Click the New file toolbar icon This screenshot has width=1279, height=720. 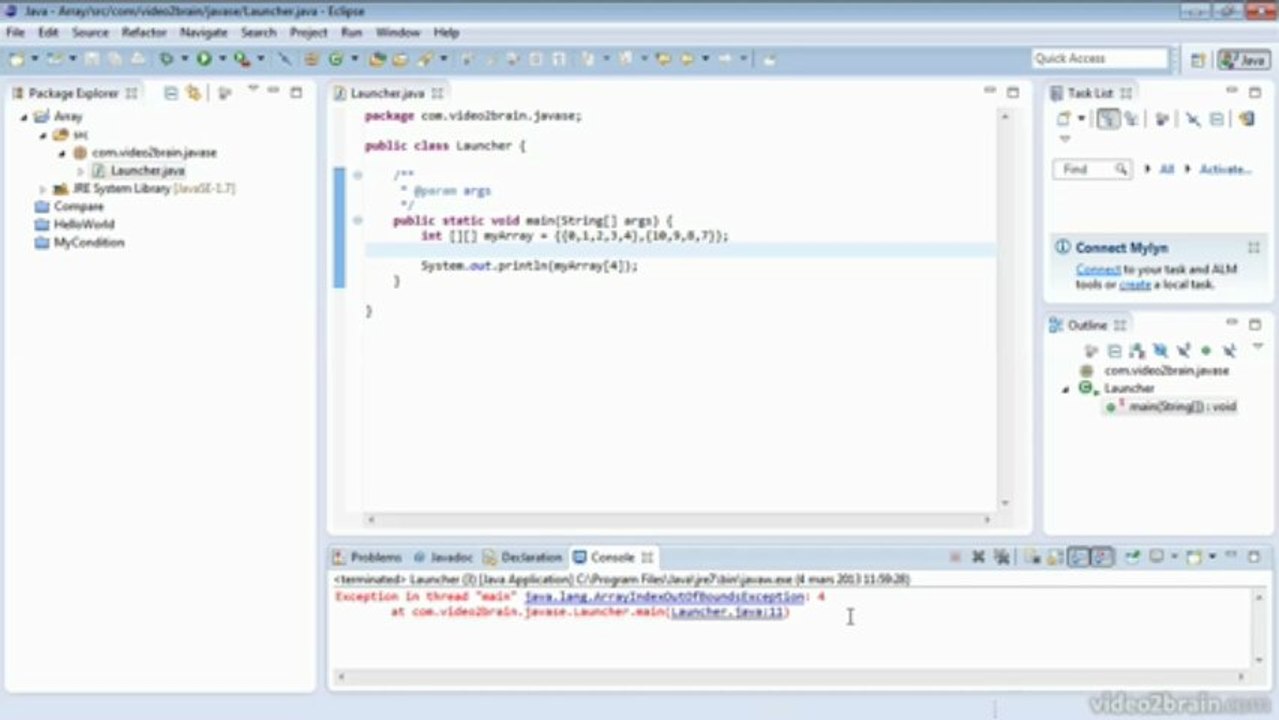click(16, 59)
